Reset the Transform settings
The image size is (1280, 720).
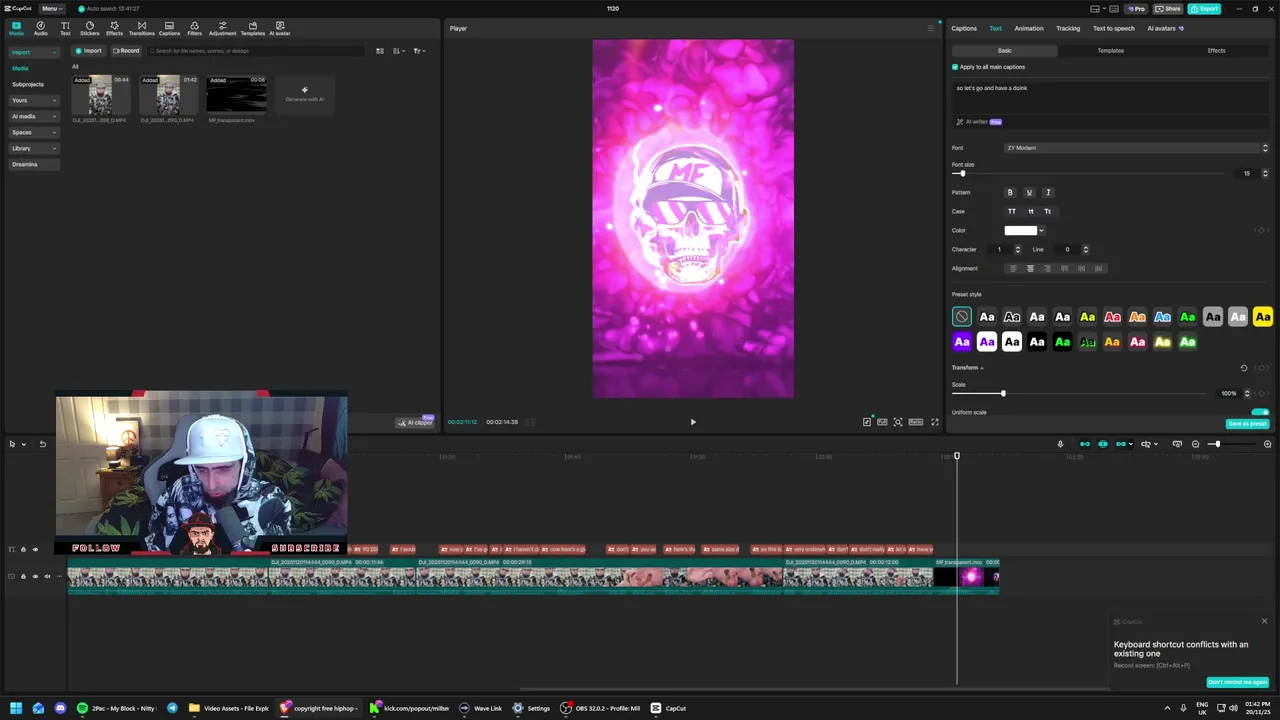(x=1244, y=368)
